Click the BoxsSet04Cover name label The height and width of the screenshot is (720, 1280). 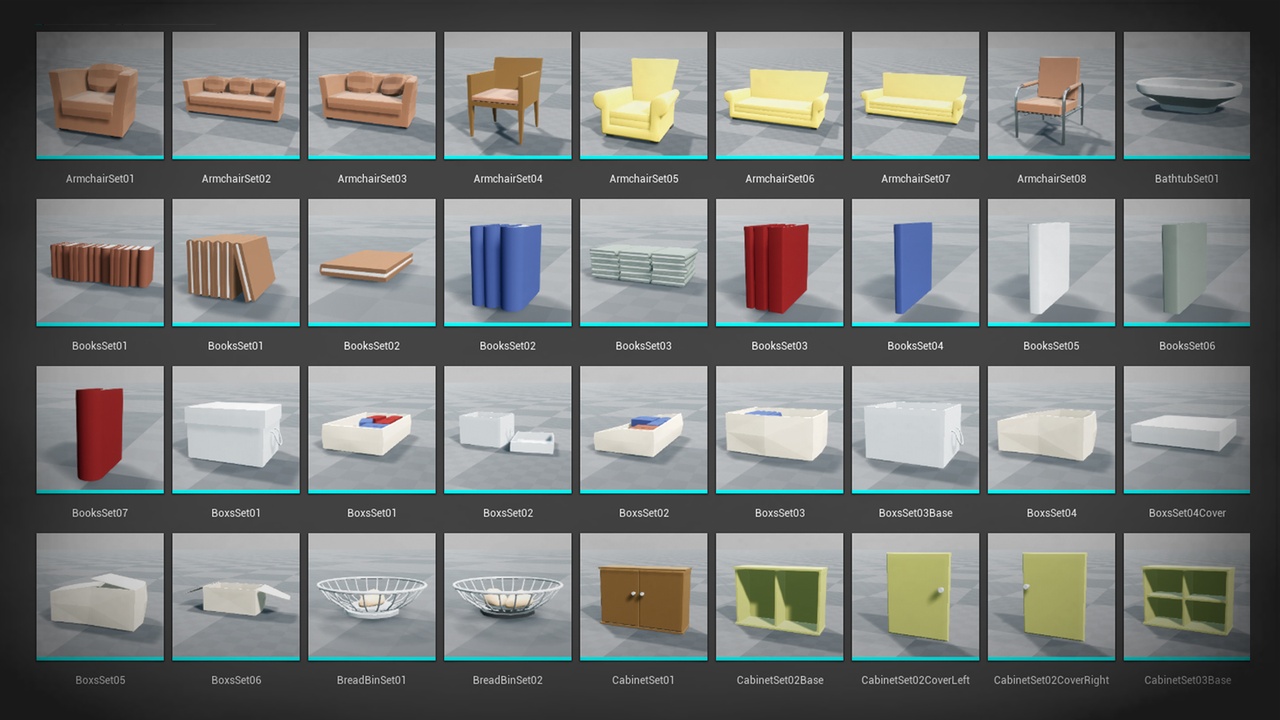tap(1187, 513)
